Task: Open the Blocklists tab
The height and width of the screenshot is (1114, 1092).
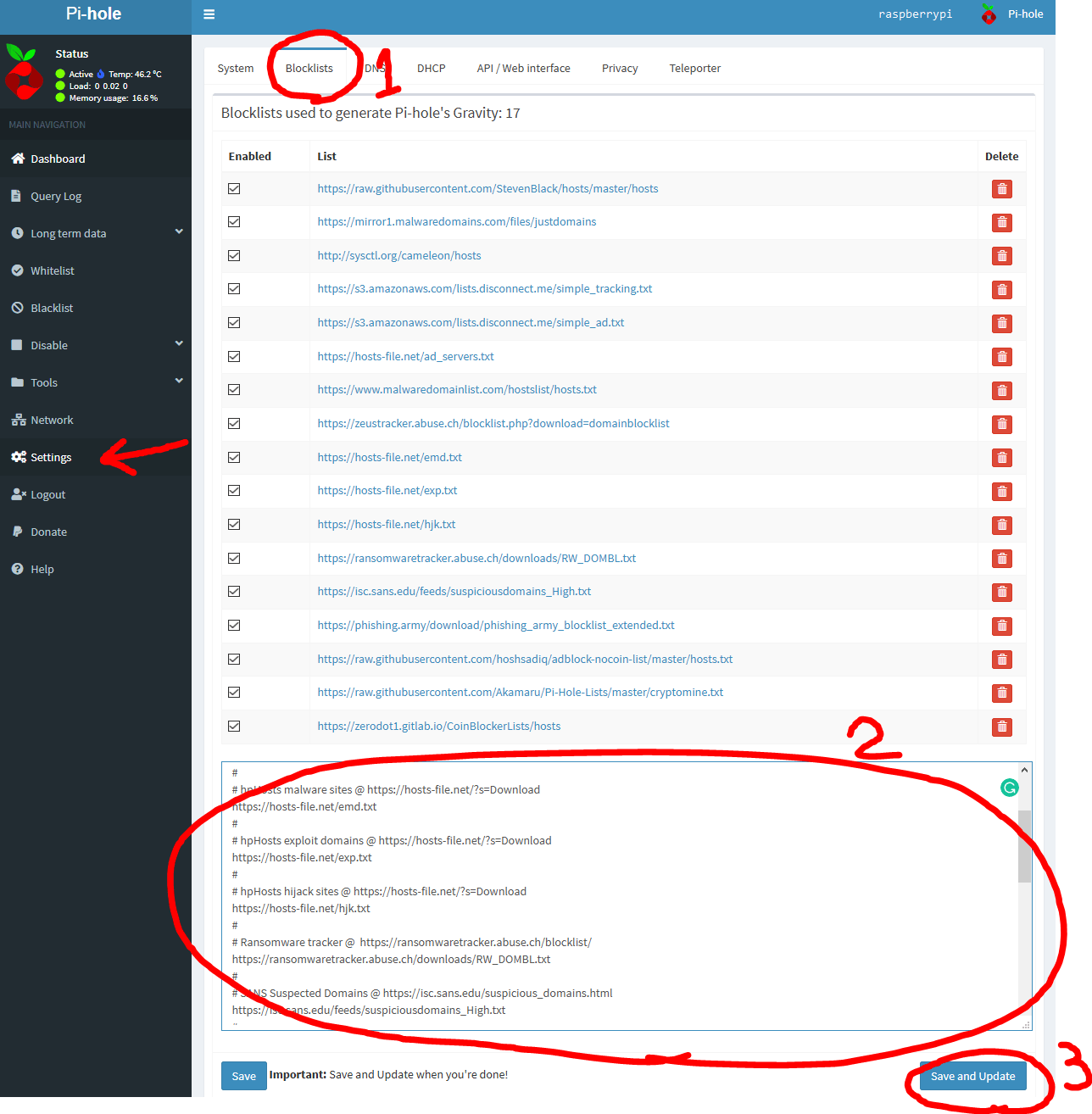Action: click(x=309, y=69)
